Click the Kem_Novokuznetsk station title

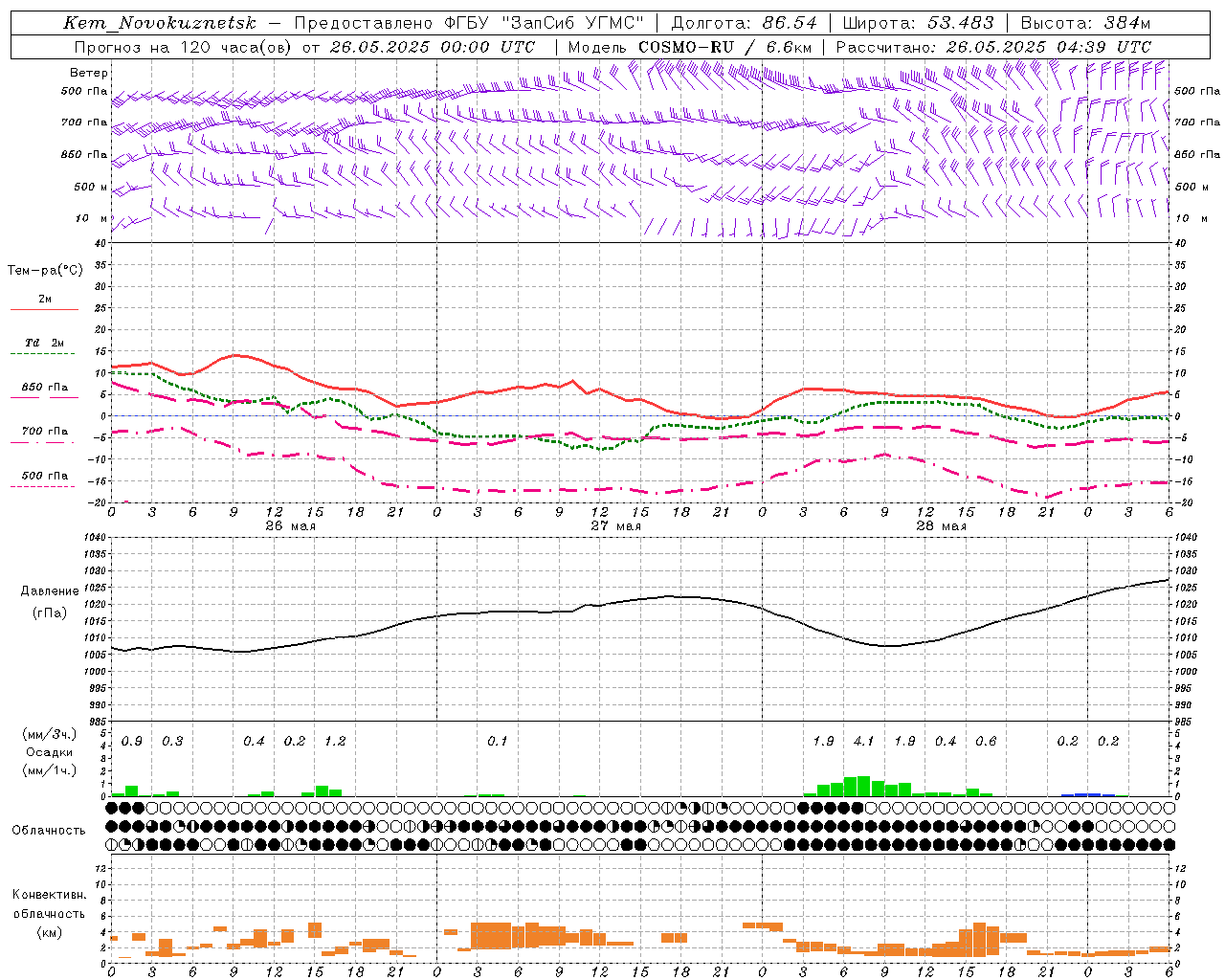tap(160, 23)
